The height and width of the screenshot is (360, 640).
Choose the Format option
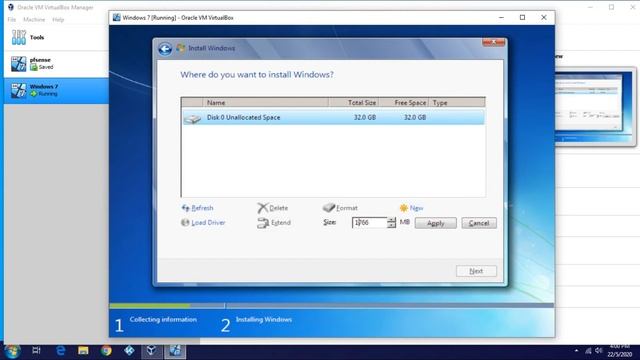(x=340, y=208)
